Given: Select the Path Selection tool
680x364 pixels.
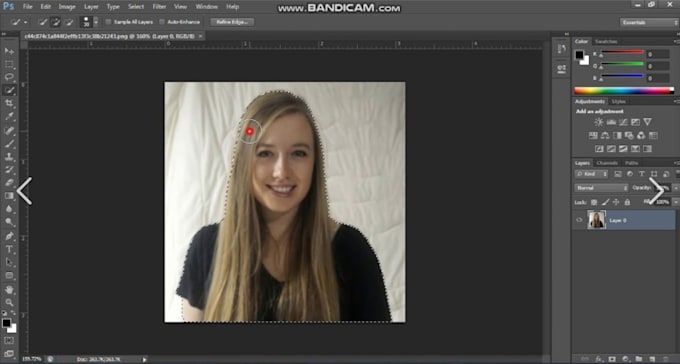Looking at the screenshot, I should point(9,262).
